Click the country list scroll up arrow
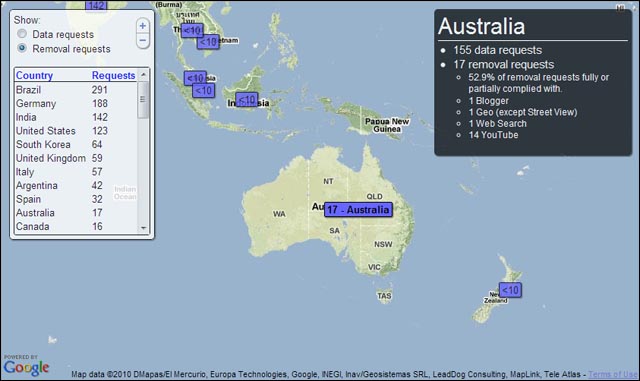Image resolution: width=640 pixels, height=381 pixels. click(143, 75)
